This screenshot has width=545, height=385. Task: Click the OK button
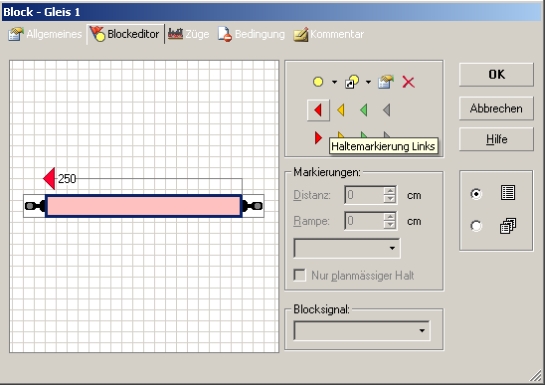(496, 74)
